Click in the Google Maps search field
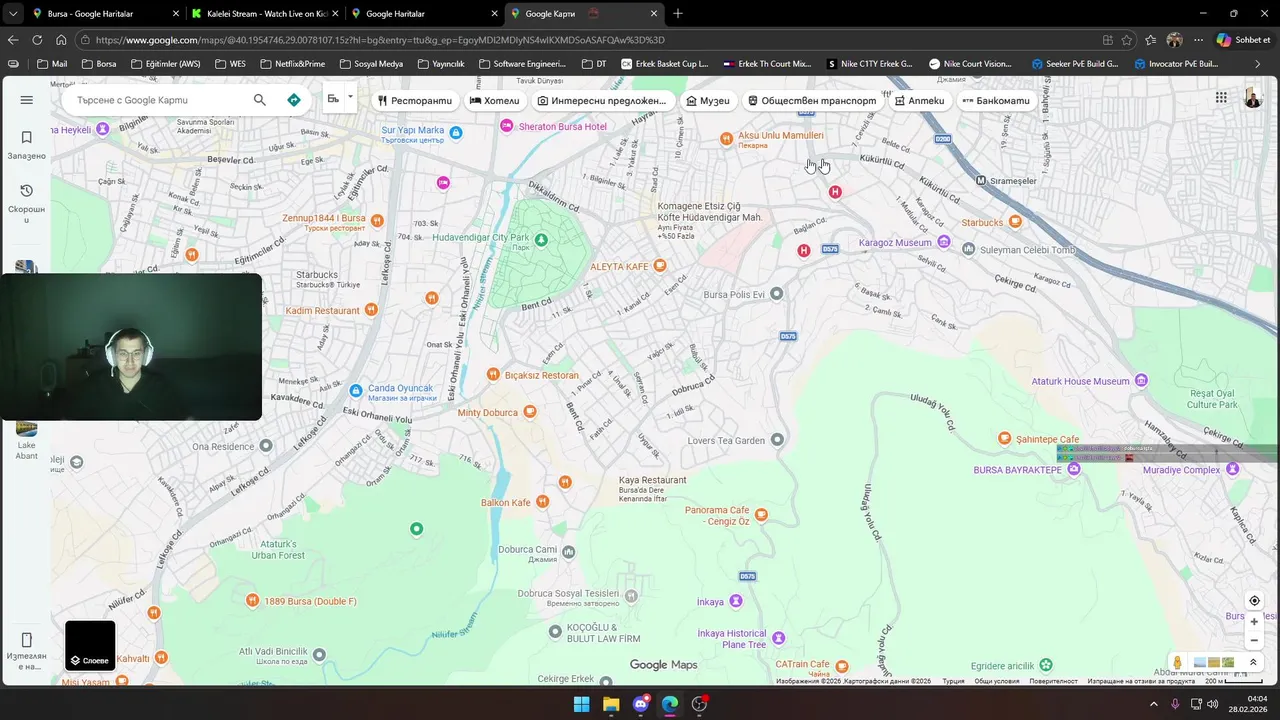1280x720 pixels. pos(158,100)
